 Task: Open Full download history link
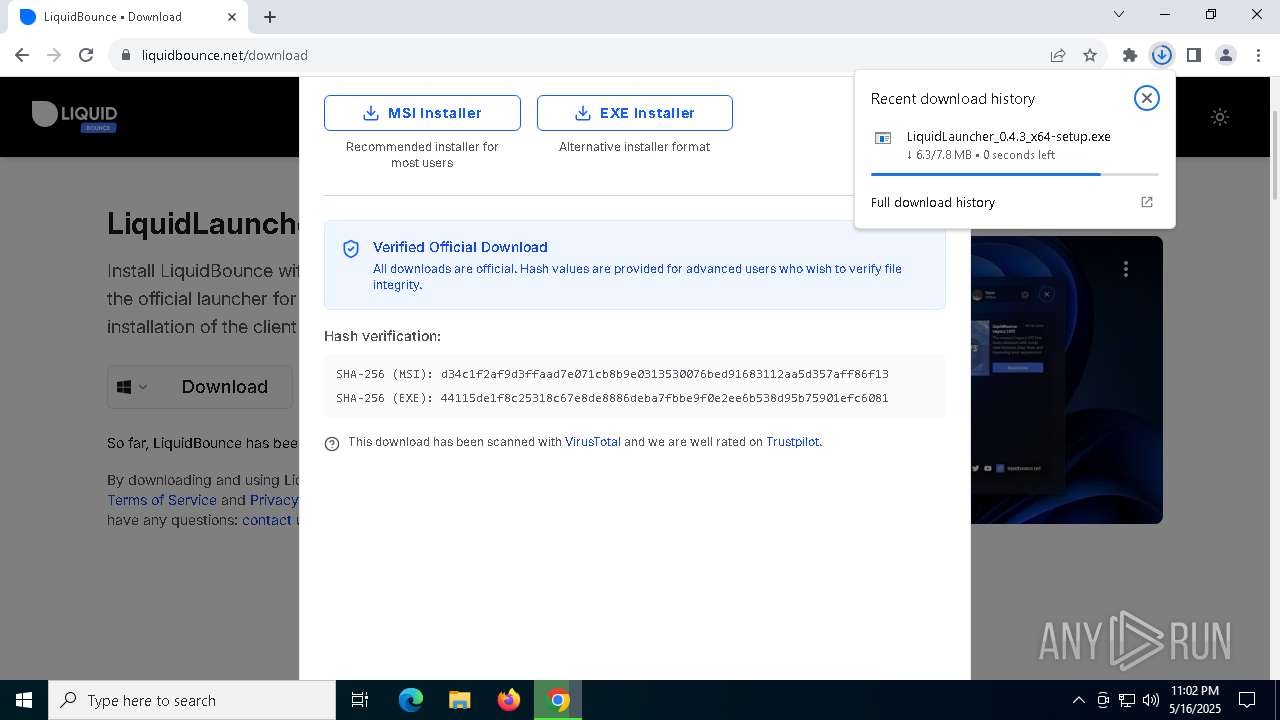point(933,202)
